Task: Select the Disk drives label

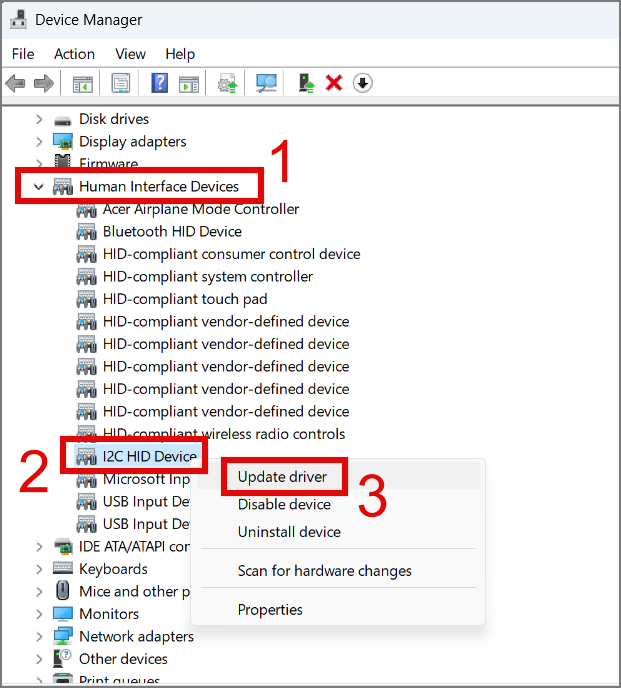Action: pyautogui.click(x=114, y=119)
